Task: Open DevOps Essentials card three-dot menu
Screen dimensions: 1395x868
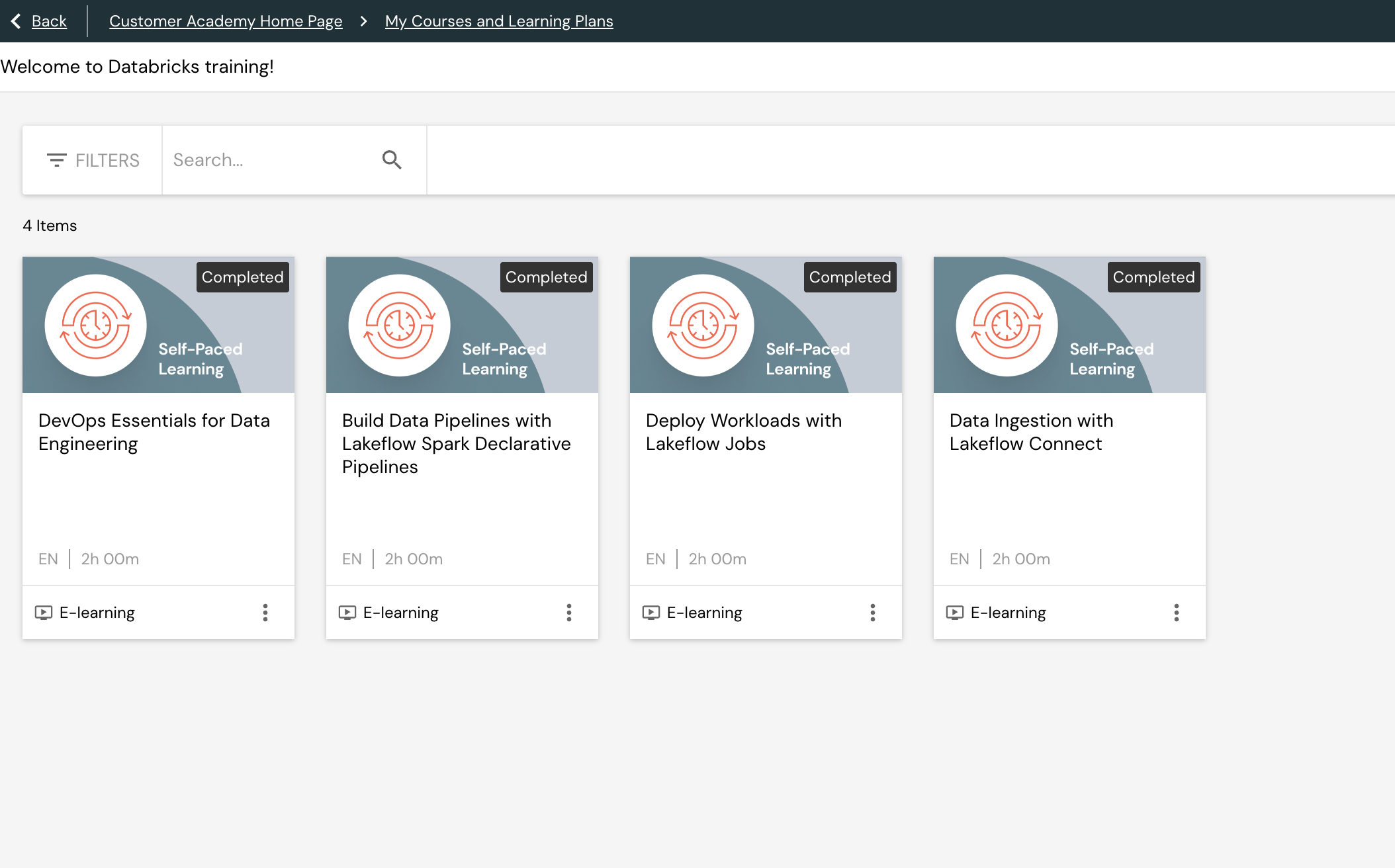Action: (x=265, y=613)
